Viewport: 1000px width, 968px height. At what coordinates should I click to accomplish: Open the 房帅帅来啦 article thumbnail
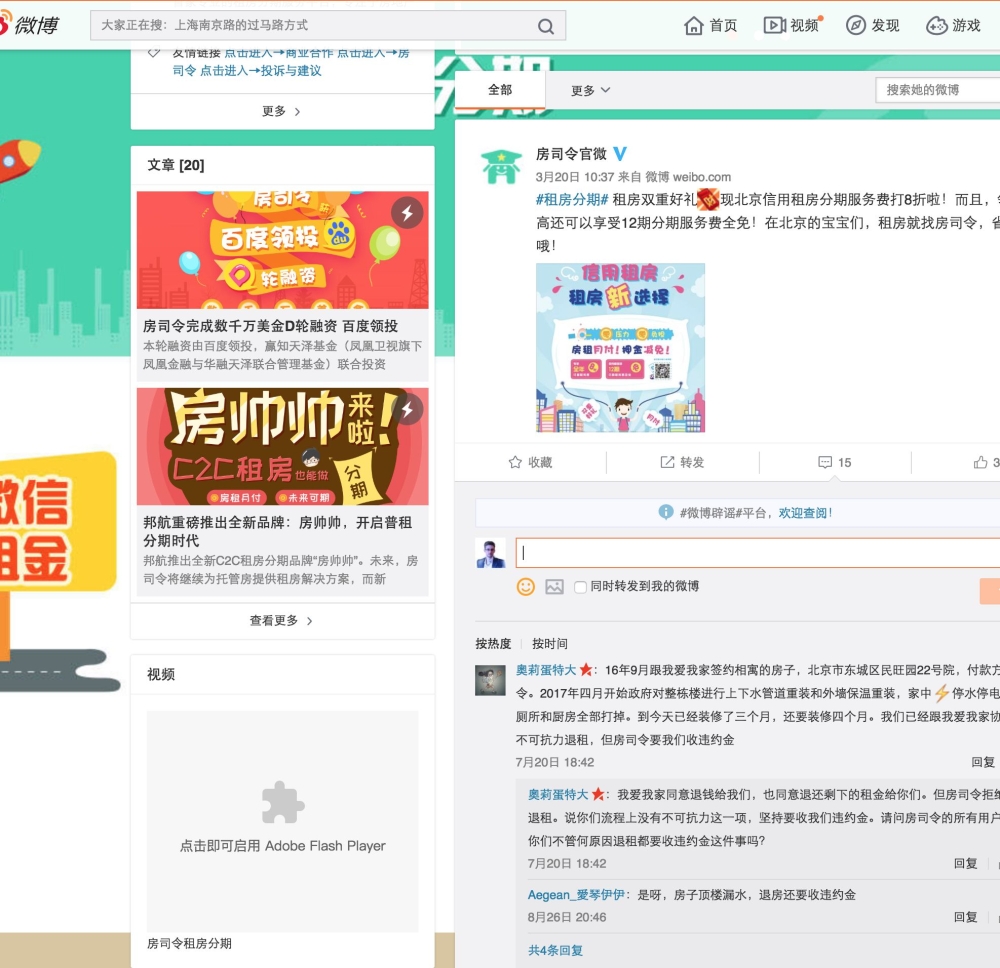283,446
